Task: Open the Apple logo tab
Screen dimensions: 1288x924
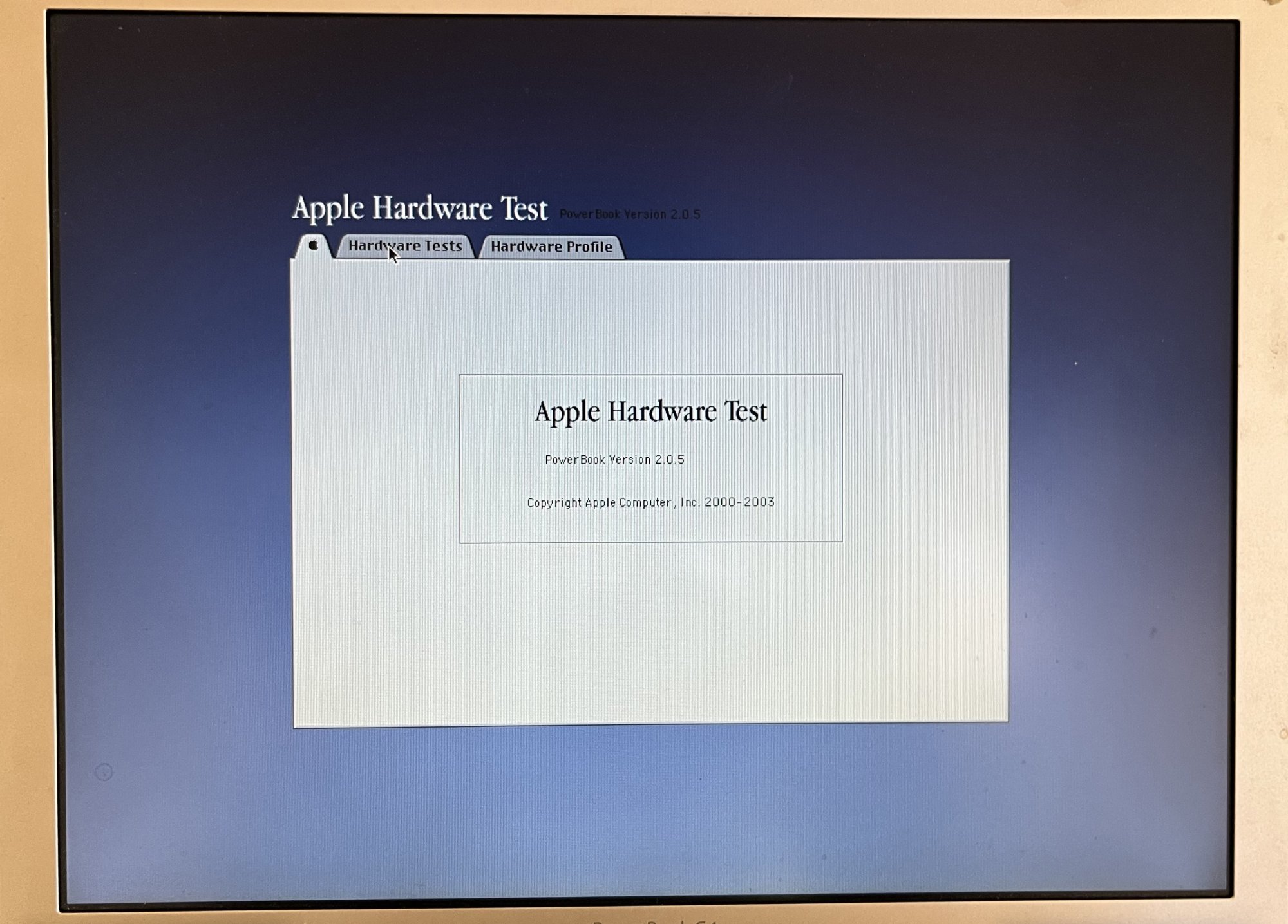Action: pyautogui.click(x=314, y=246)
